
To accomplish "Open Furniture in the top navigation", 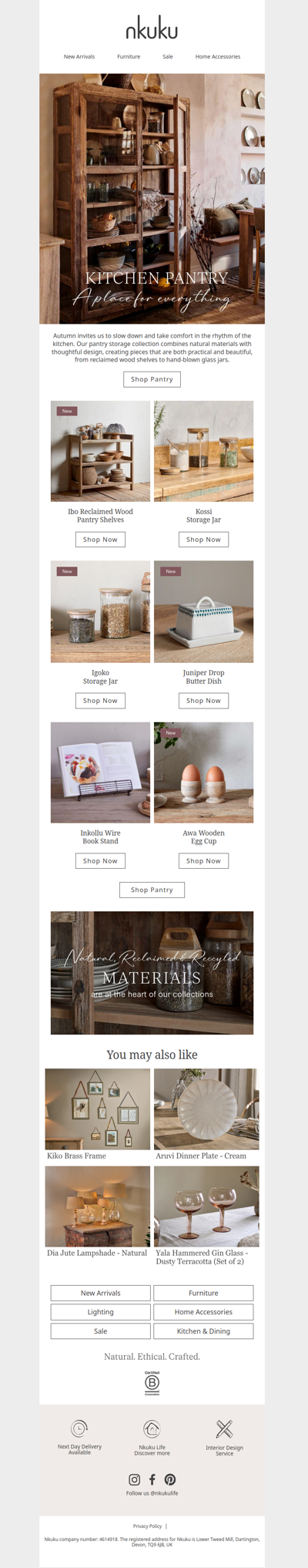I will (x=129, y=56).
